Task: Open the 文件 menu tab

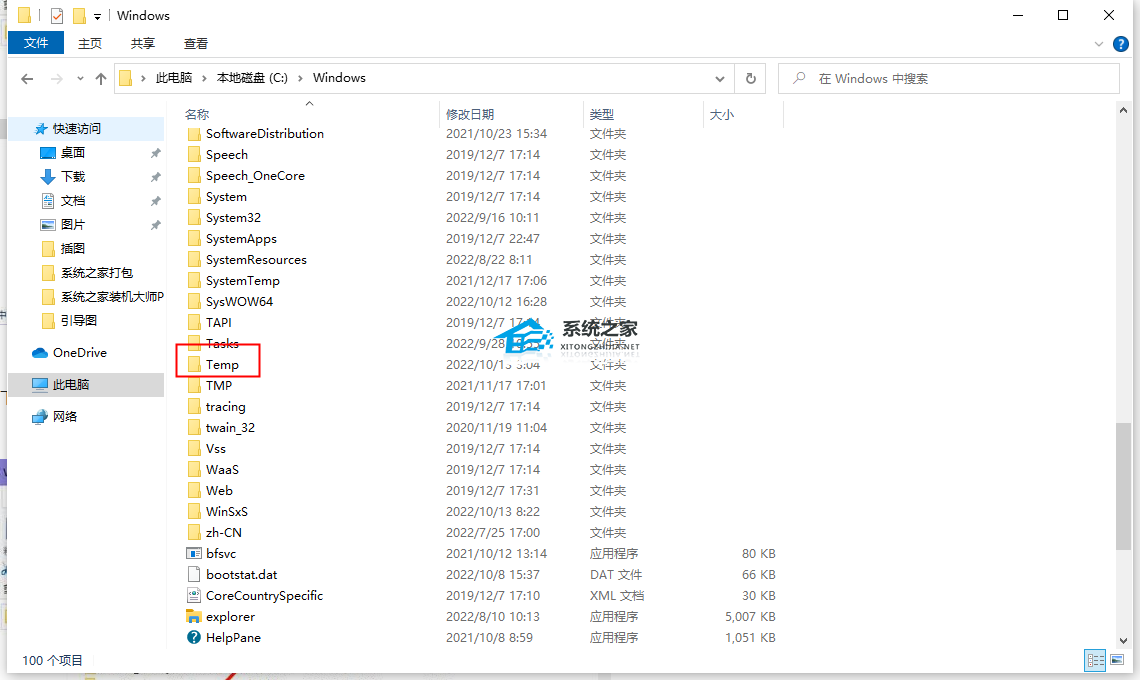Action: pyautogui.click(x=36, y=43)
